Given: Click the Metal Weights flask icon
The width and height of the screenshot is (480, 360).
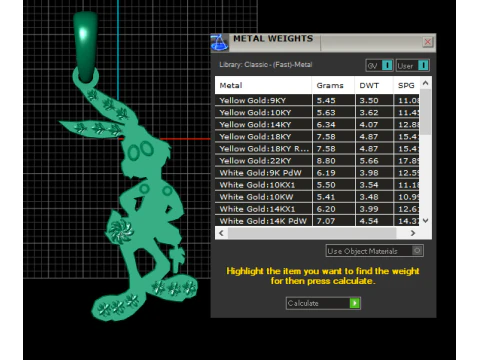Looking at the screenshot, I should click(219, 43).
